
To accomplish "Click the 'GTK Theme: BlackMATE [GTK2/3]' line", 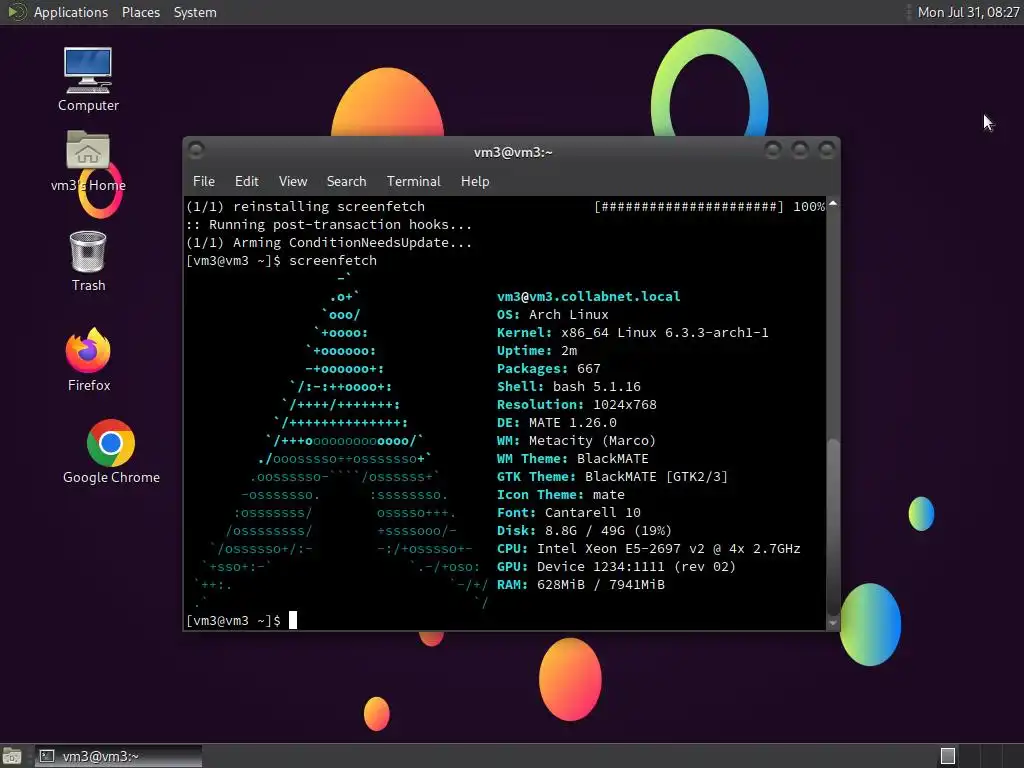I will click(612, 477).
